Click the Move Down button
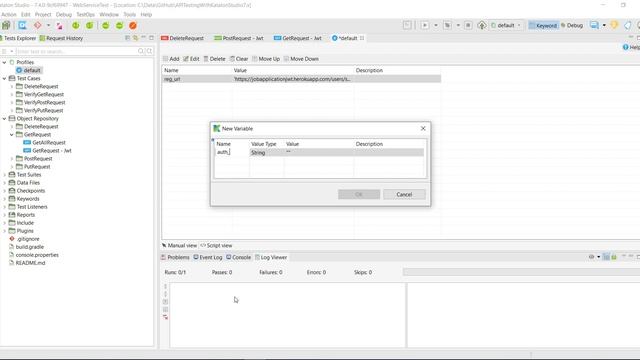Screen dimensions: 640x360 301,59
